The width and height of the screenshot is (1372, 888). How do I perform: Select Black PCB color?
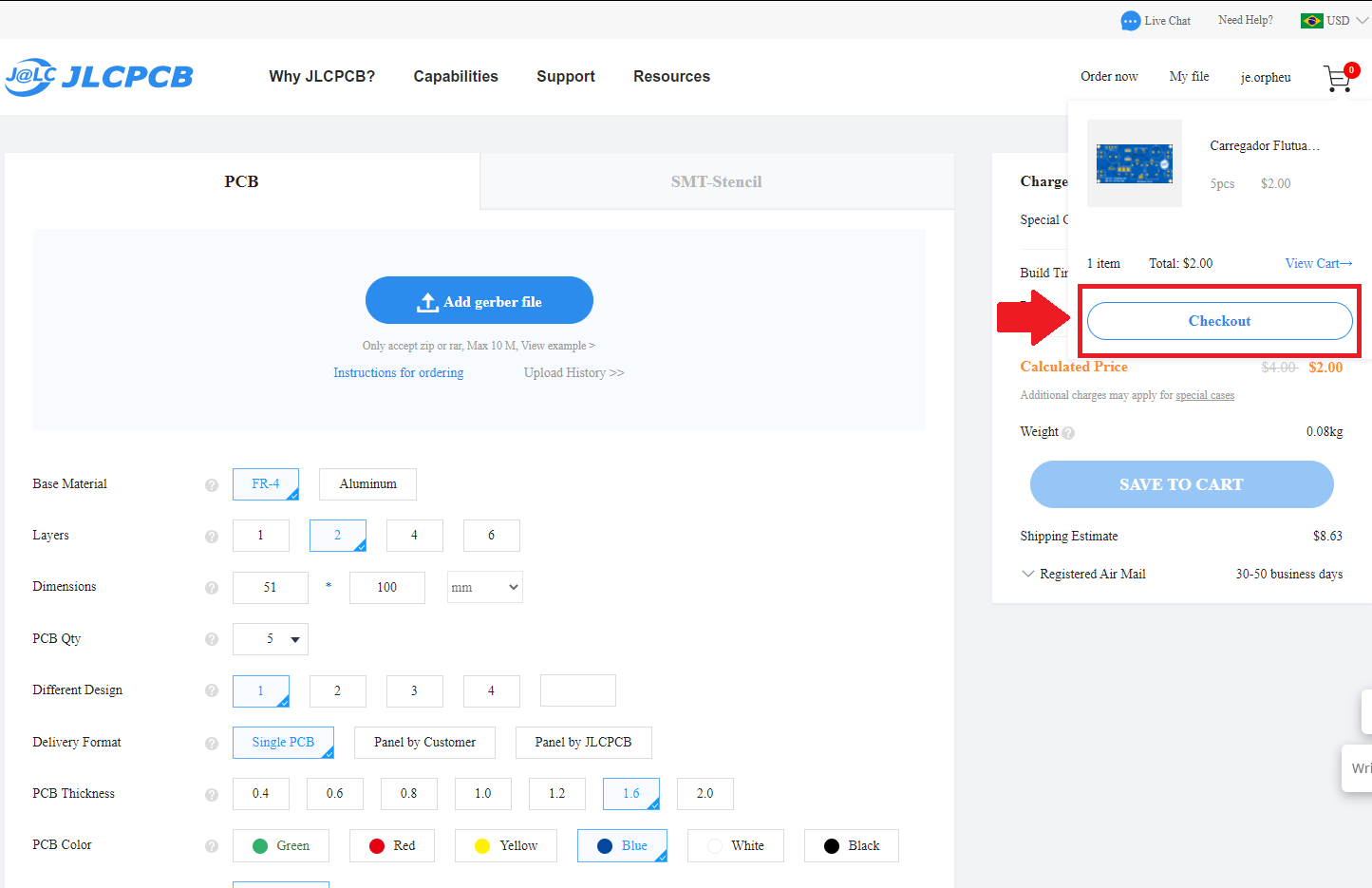point(852,846)
